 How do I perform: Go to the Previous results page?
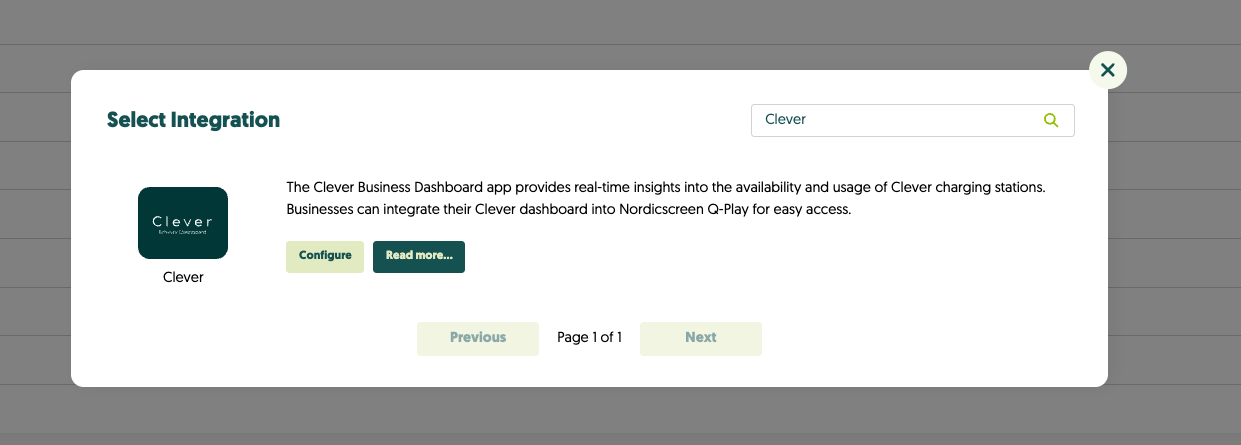point(477,338)
